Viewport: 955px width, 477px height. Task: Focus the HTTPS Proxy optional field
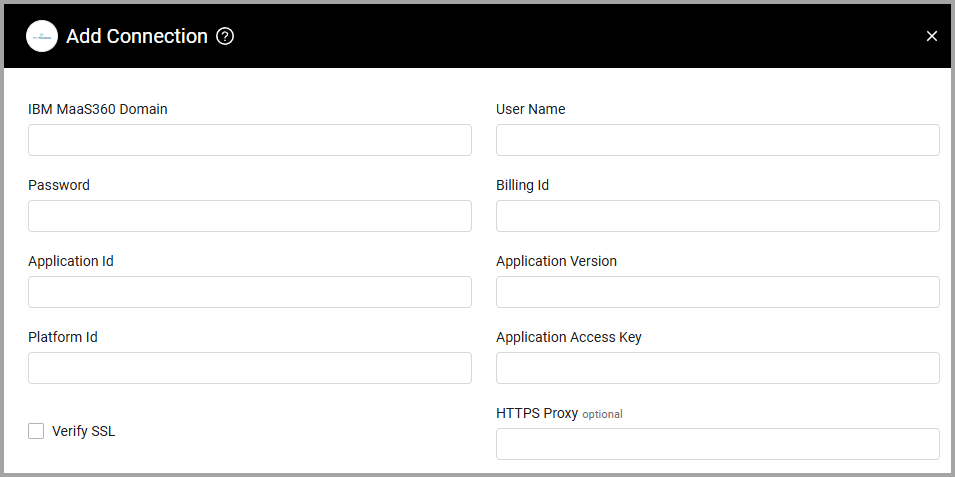(717, 444)
